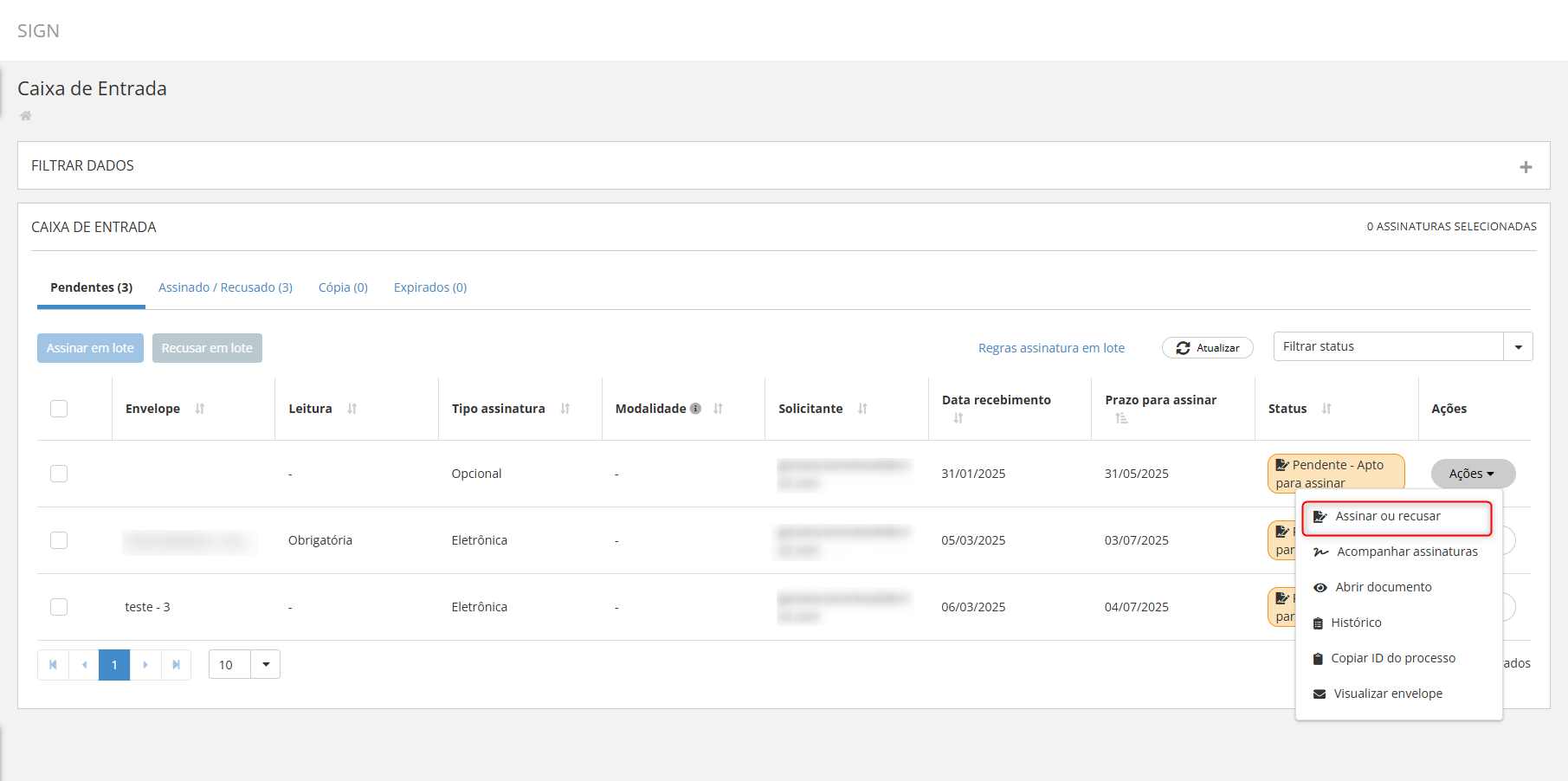Jump to the first page of results
Viewport: 1568px width, 781px height.
click(x=53, y=665)
